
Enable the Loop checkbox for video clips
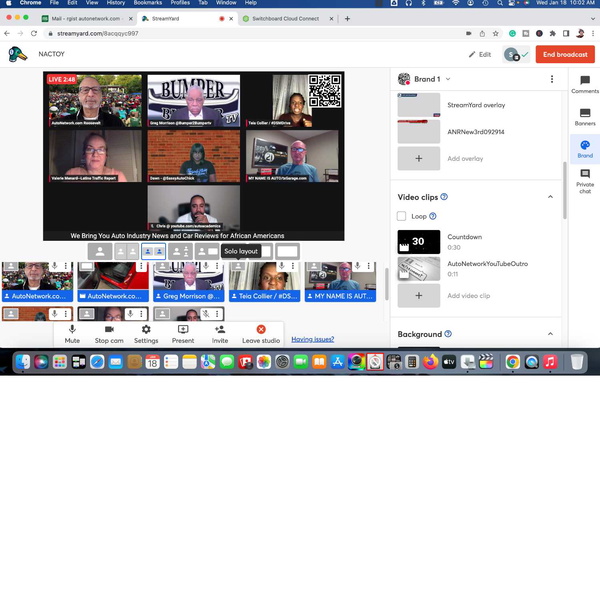point(402,216)
